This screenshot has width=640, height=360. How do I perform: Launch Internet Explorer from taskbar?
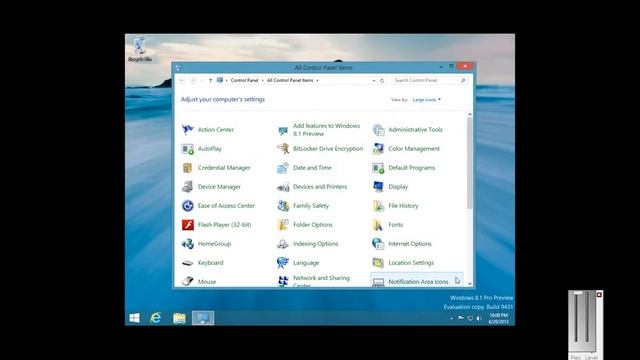click(x=156, y=318)
